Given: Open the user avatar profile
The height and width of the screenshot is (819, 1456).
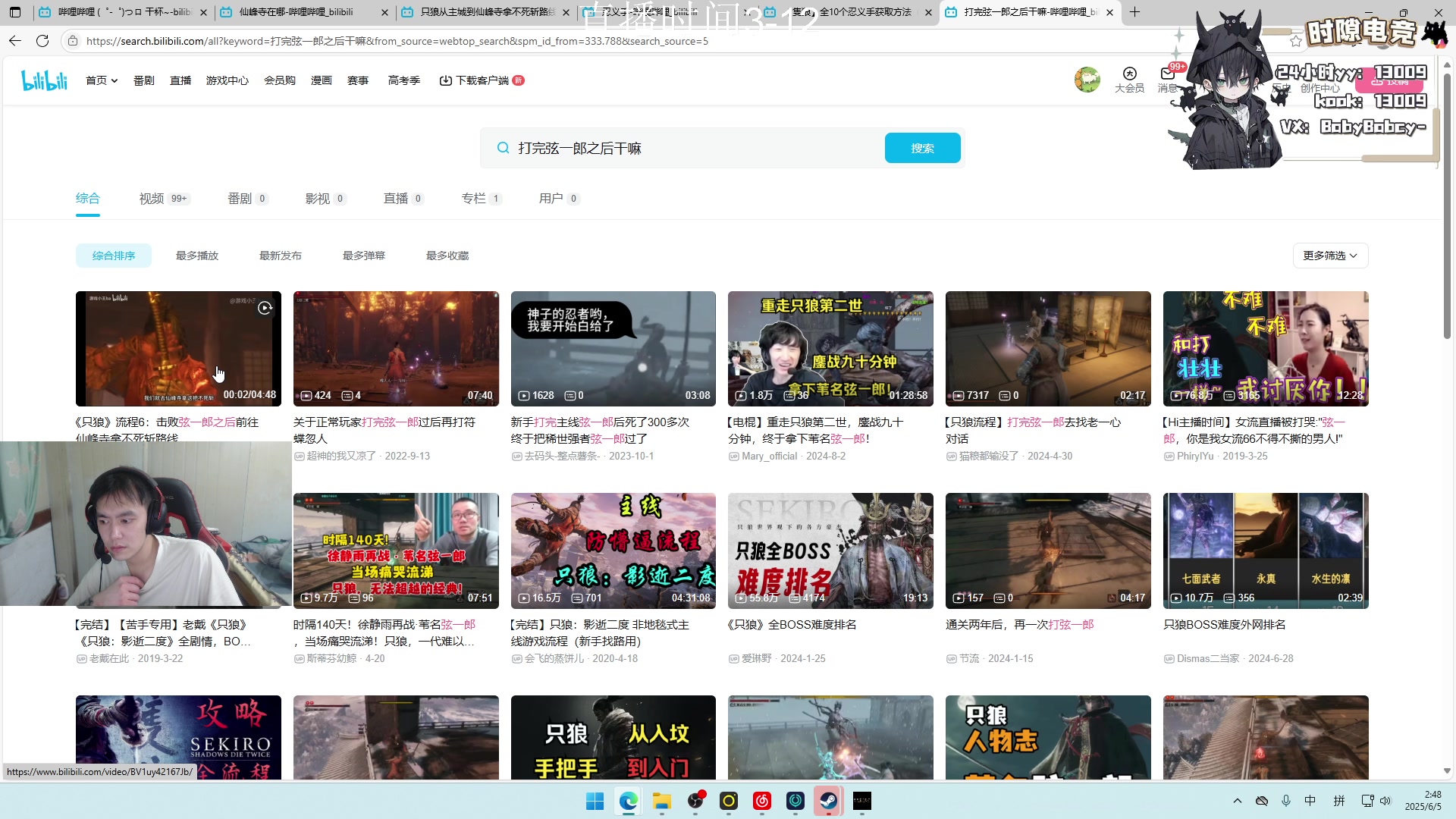Looking at the screenshot, I should [x=1087, y=79].
